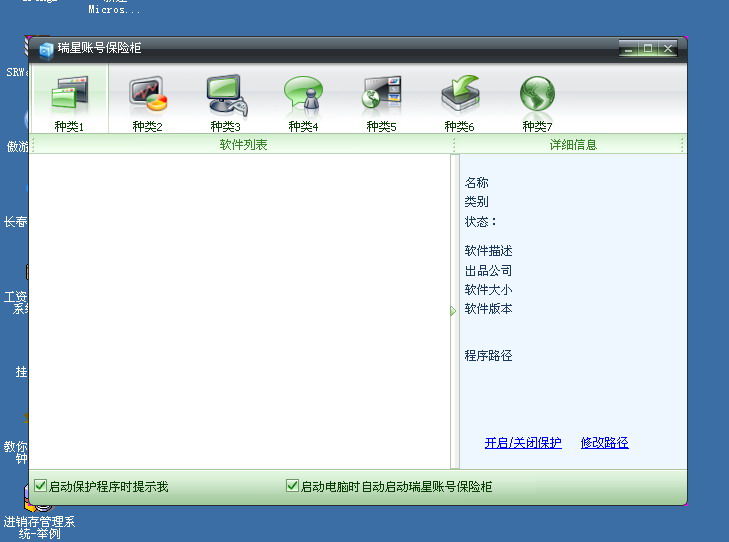Click the 软件描述 label
729x542 pixels.
click(488, 251)
